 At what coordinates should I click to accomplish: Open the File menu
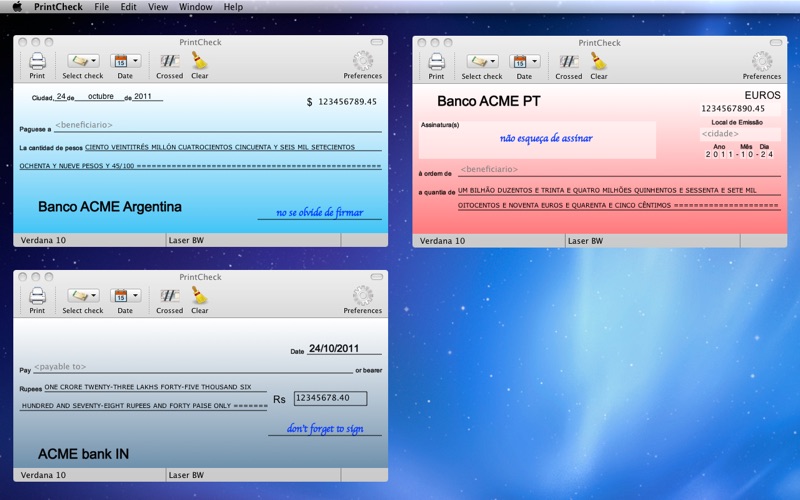[102, 7]
